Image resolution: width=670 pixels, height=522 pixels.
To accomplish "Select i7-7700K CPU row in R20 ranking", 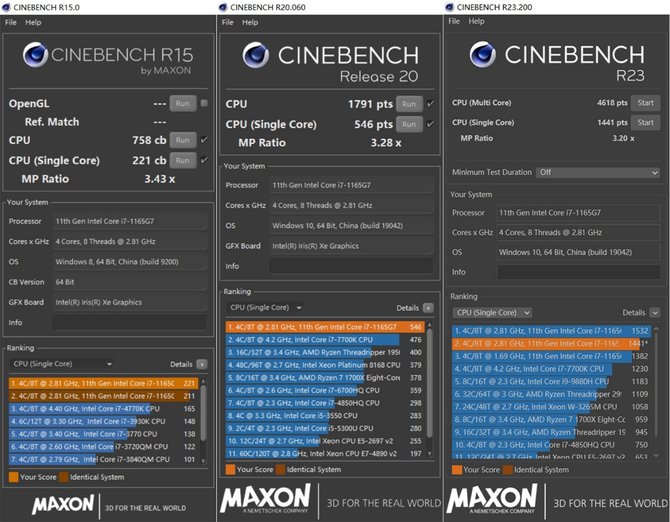I will coord(325,340).
